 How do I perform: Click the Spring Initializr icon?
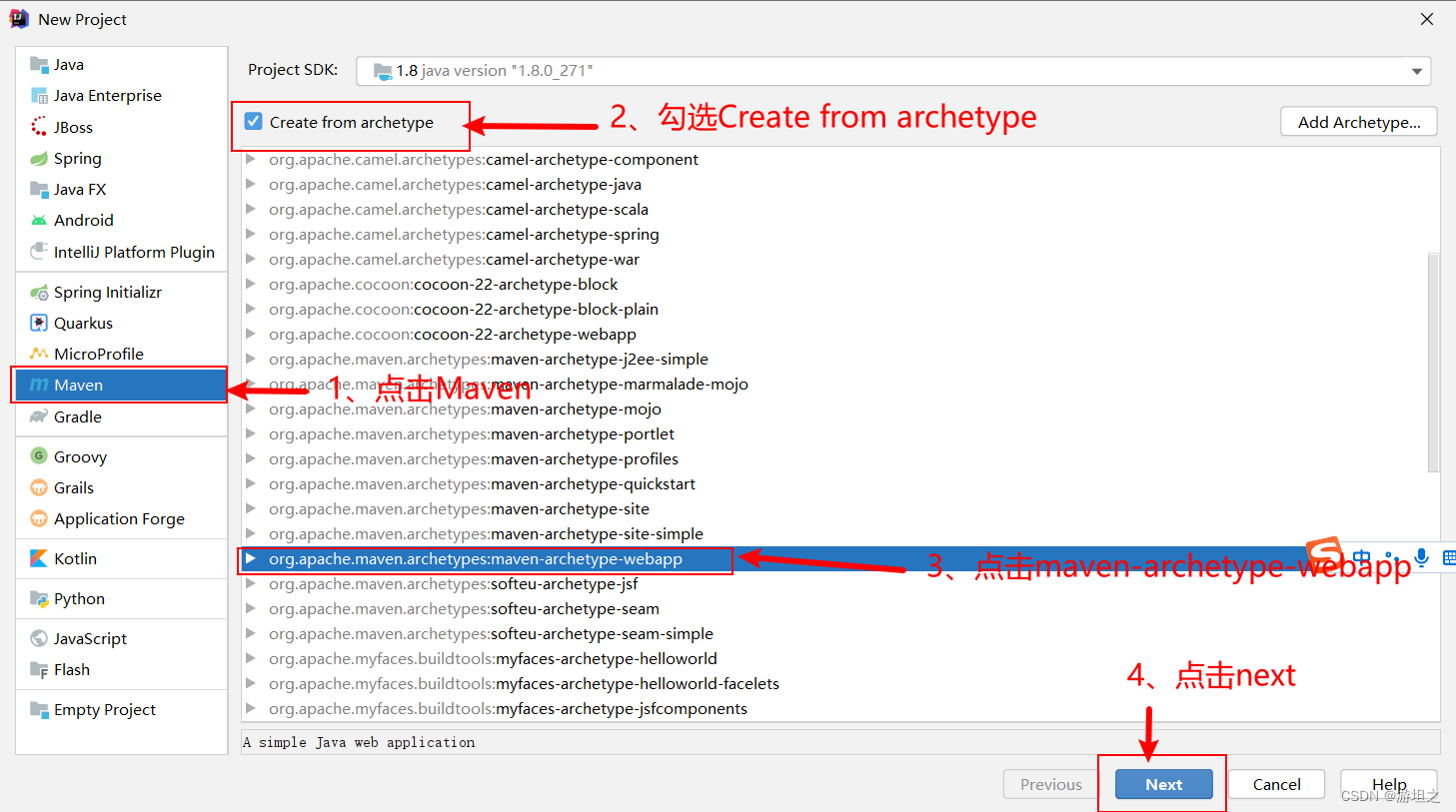(39, 292)
